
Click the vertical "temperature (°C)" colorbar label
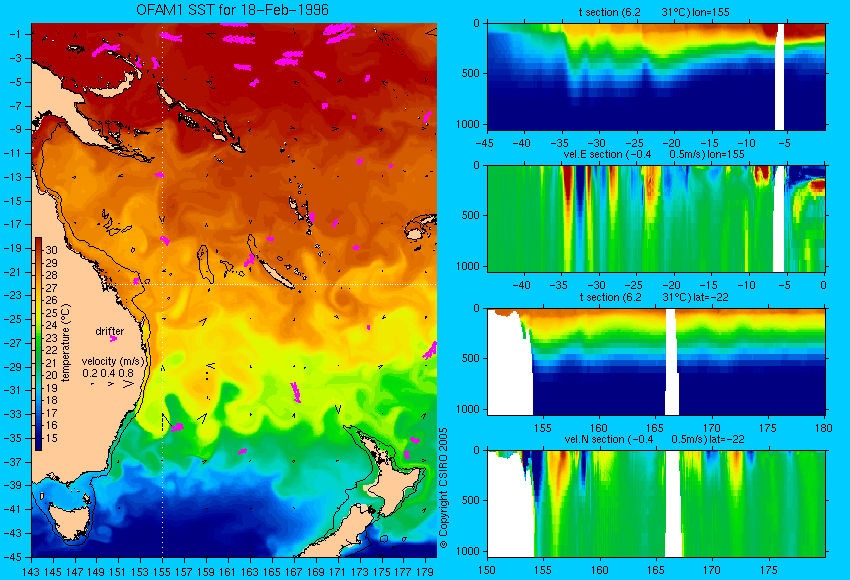pos(66,343)
